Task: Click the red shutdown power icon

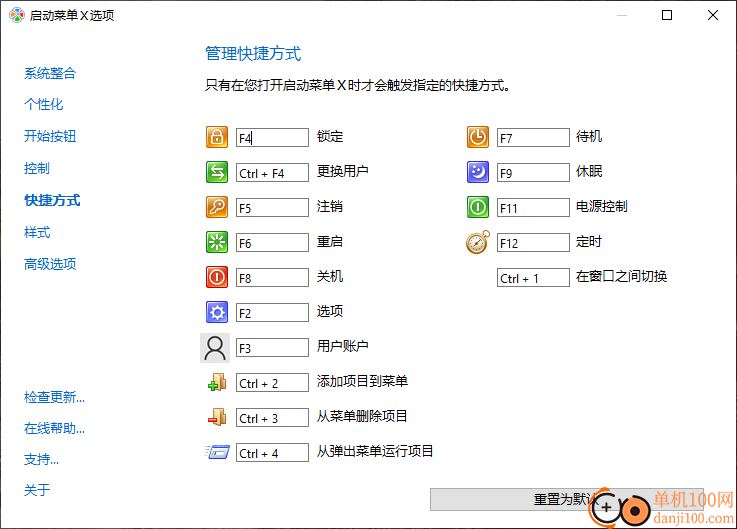Action: [x=217, y=277]
